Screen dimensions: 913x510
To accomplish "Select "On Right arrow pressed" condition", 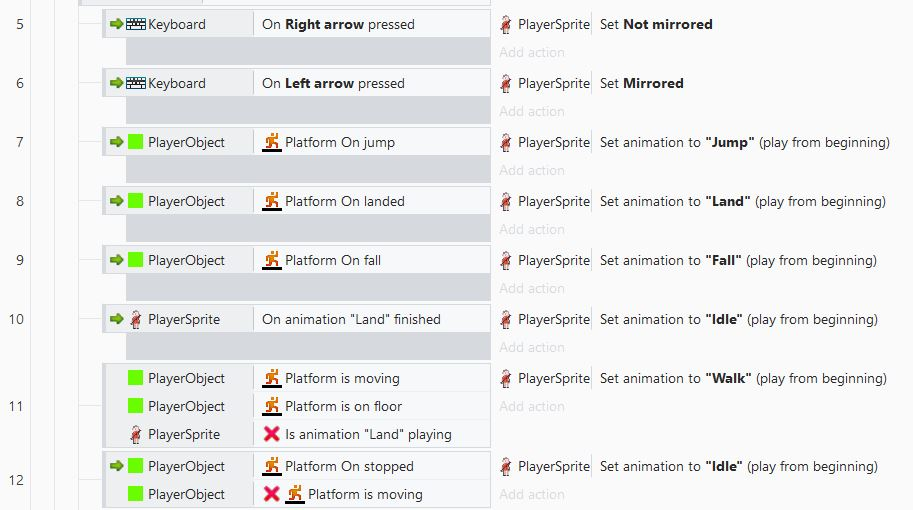I will [x=338, y=24].
